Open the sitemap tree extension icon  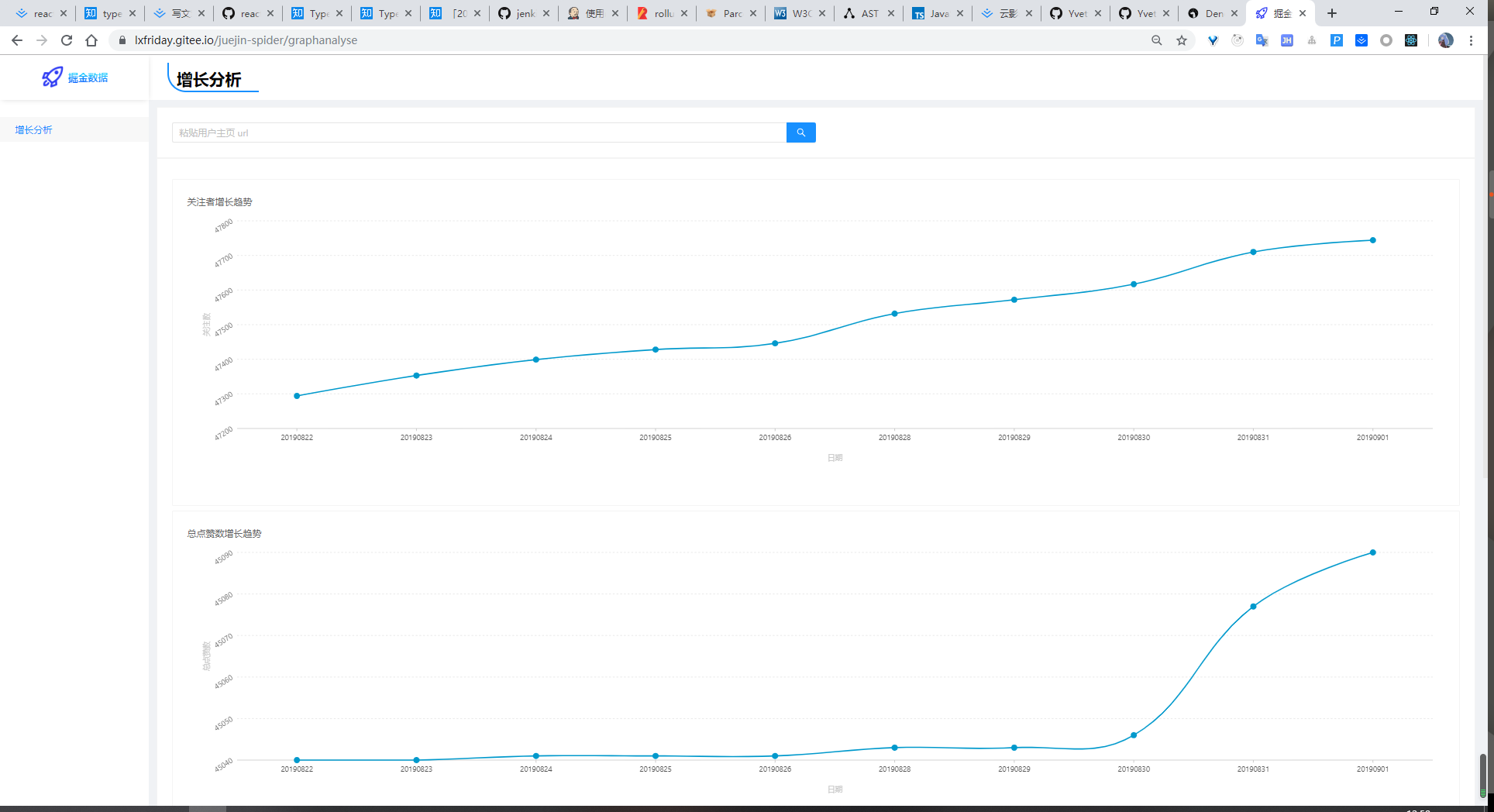tap(1312, 40)
